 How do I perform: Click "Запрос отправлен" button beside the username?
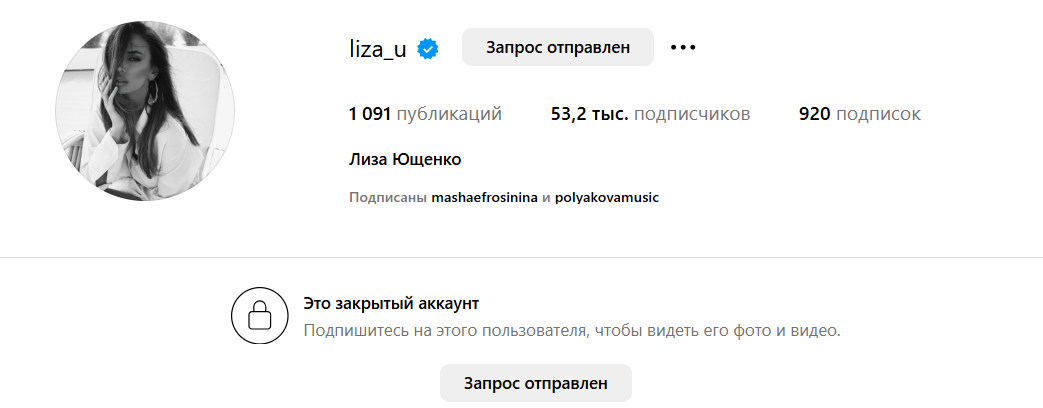pos(557,47)
